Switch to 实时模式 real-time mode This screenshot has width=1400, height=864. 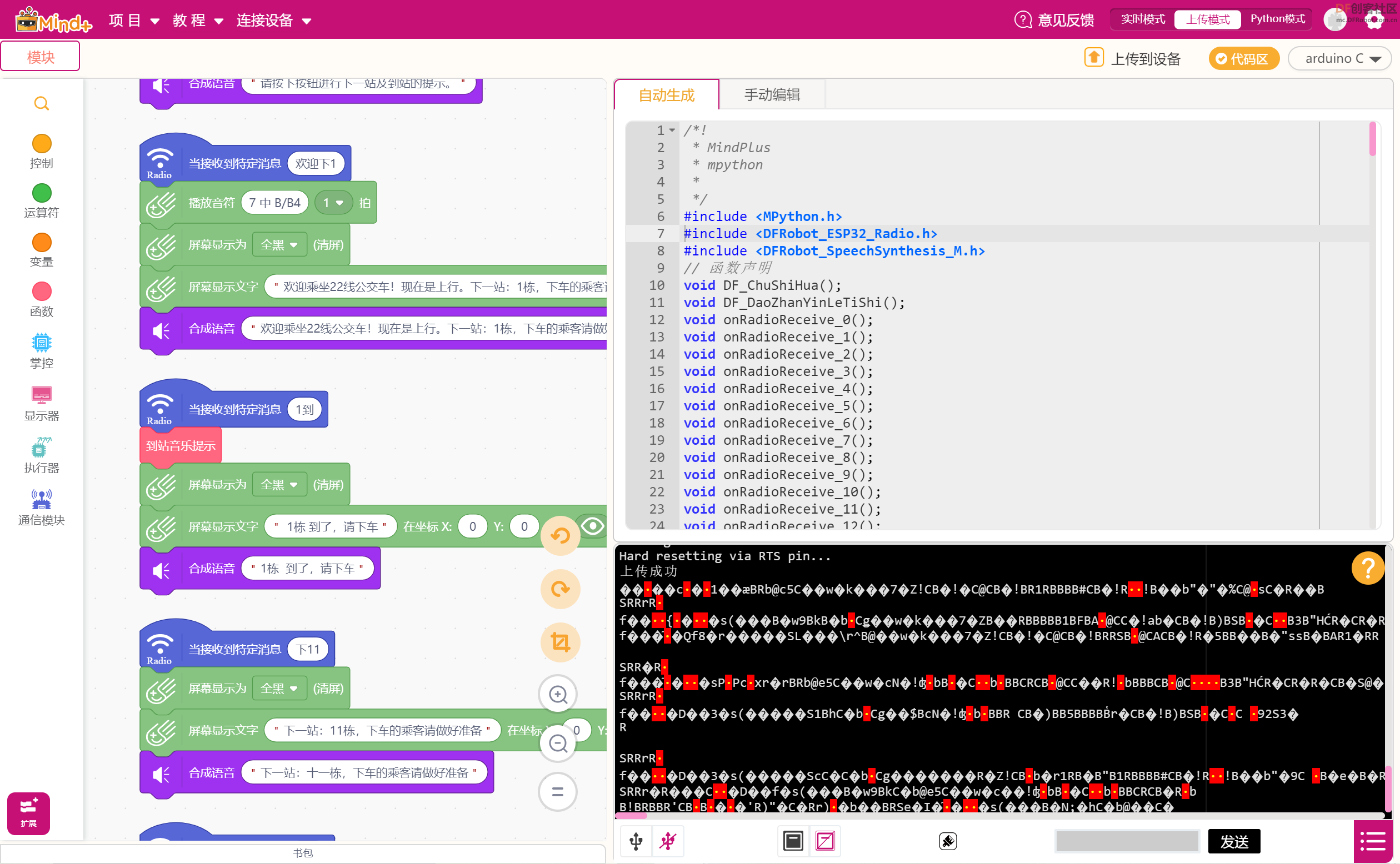1142,19
